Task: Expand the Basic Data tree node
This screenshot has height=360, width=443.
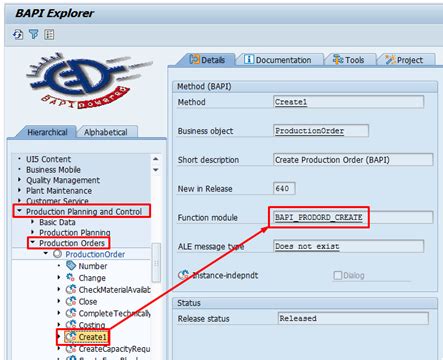Action: click(x=32, y=222)
